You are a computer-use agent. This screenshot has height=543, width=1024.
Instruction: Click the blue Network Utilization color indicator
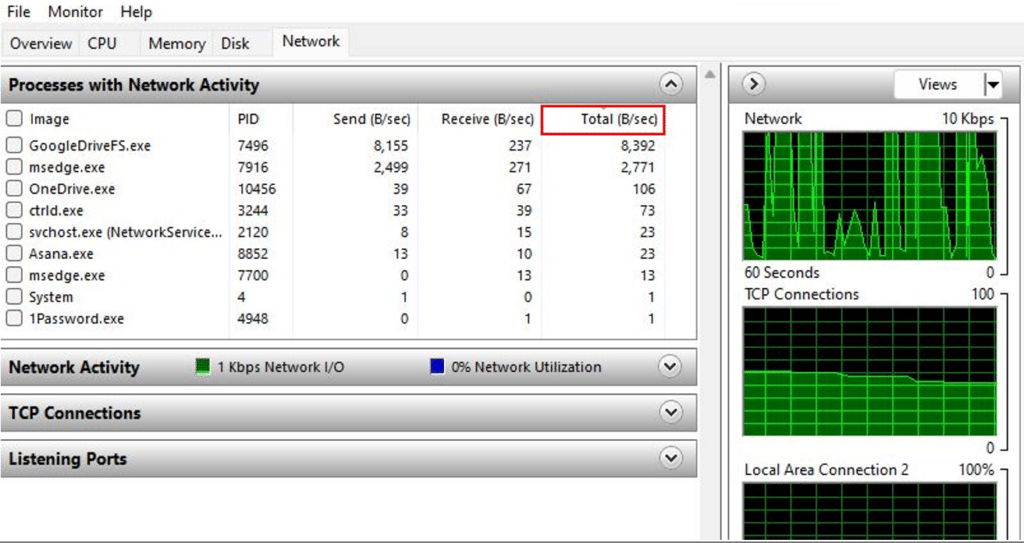437,367
